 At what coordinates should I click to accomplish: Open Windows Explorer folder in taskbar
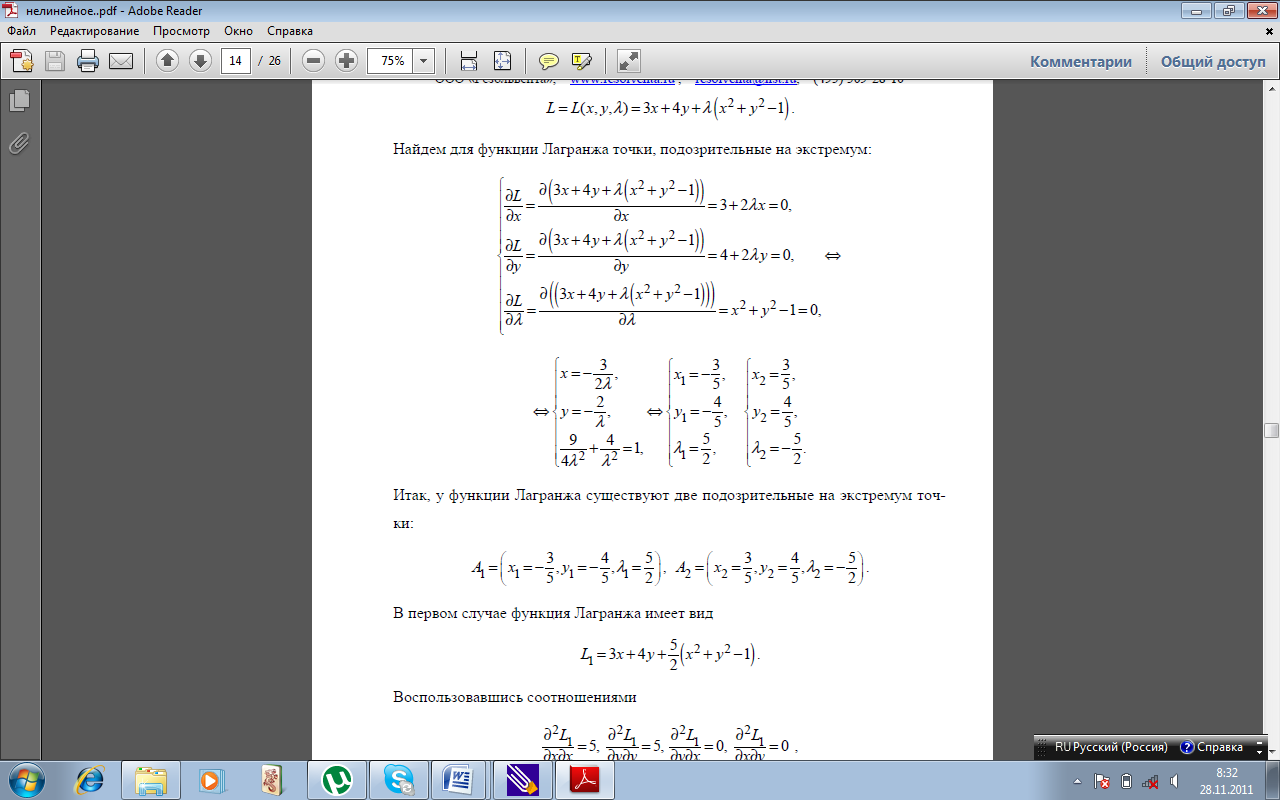pyautogui.click(x=151, y=779)
